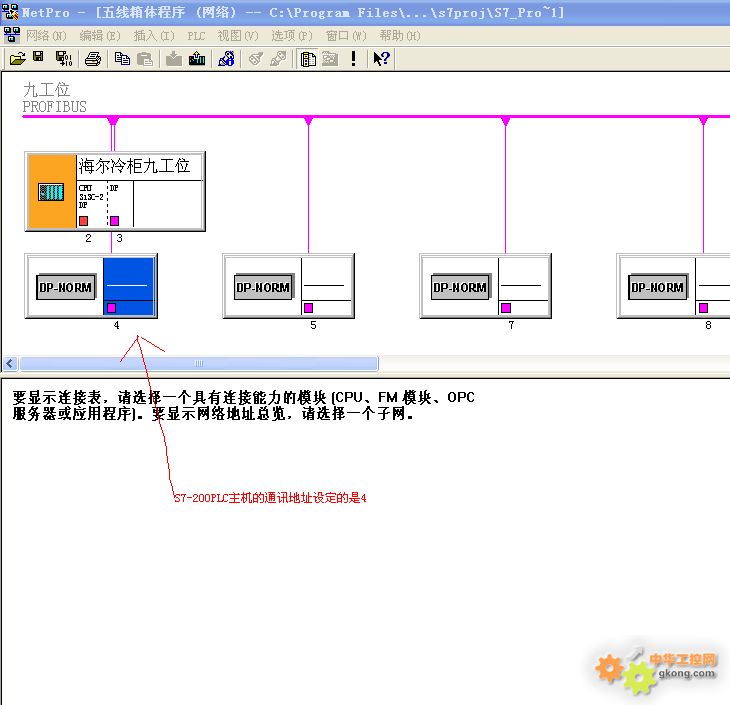Select the DP-NORM slave at address 8
Viewport: 730px width, 705px height.
657,287
